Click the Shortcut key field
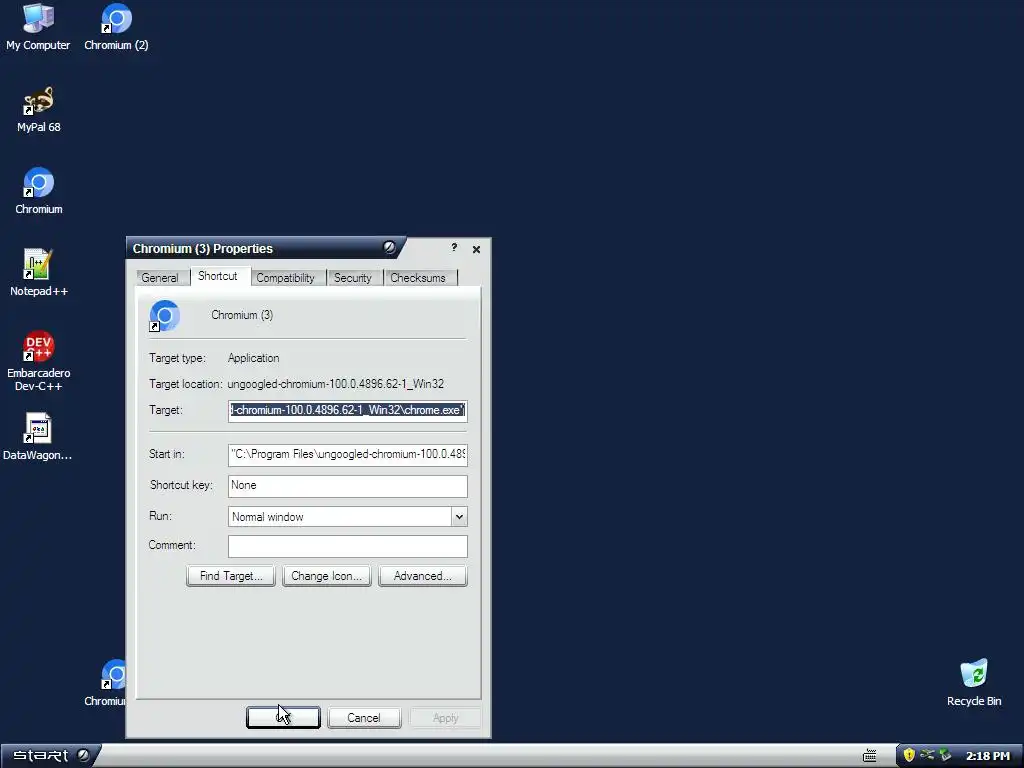Screen dimensions: 1024x768 (347, 486)
